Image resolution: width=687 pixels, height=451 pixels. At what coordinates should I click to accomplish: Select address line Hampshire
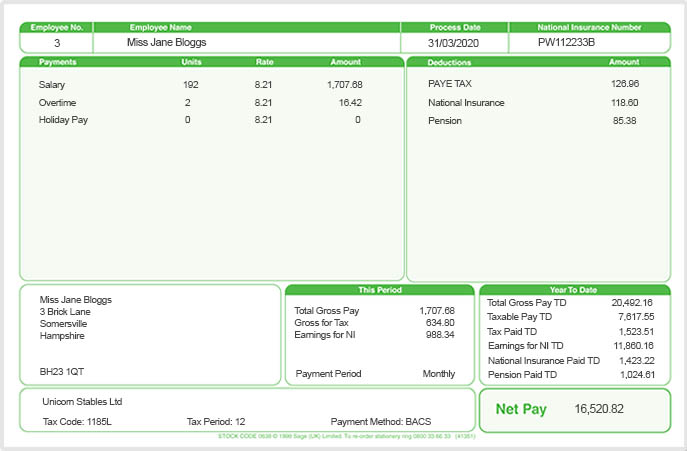pos(62,336)
